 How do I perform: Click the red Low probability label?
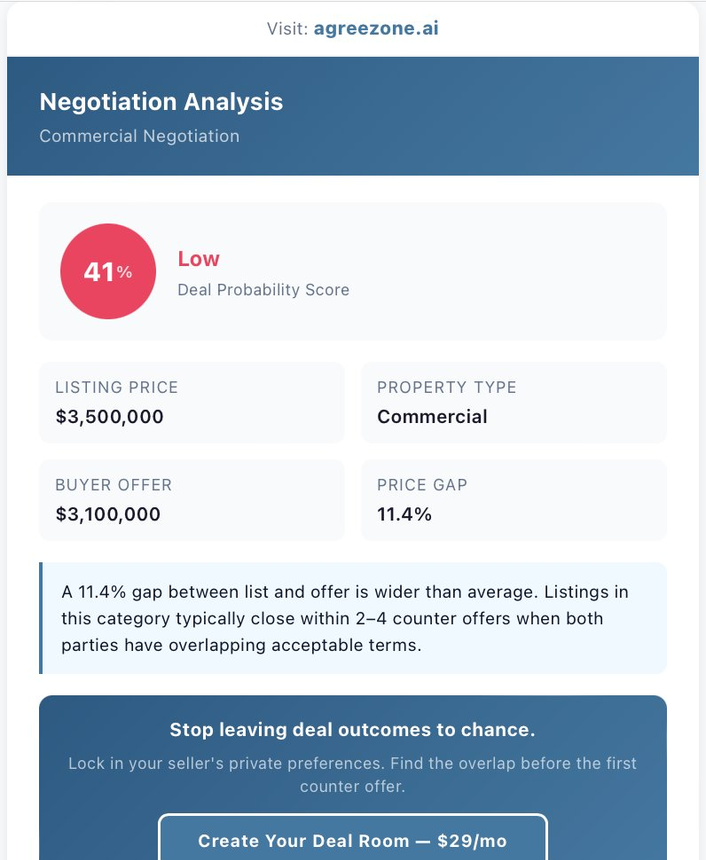[x=198, y=259]
